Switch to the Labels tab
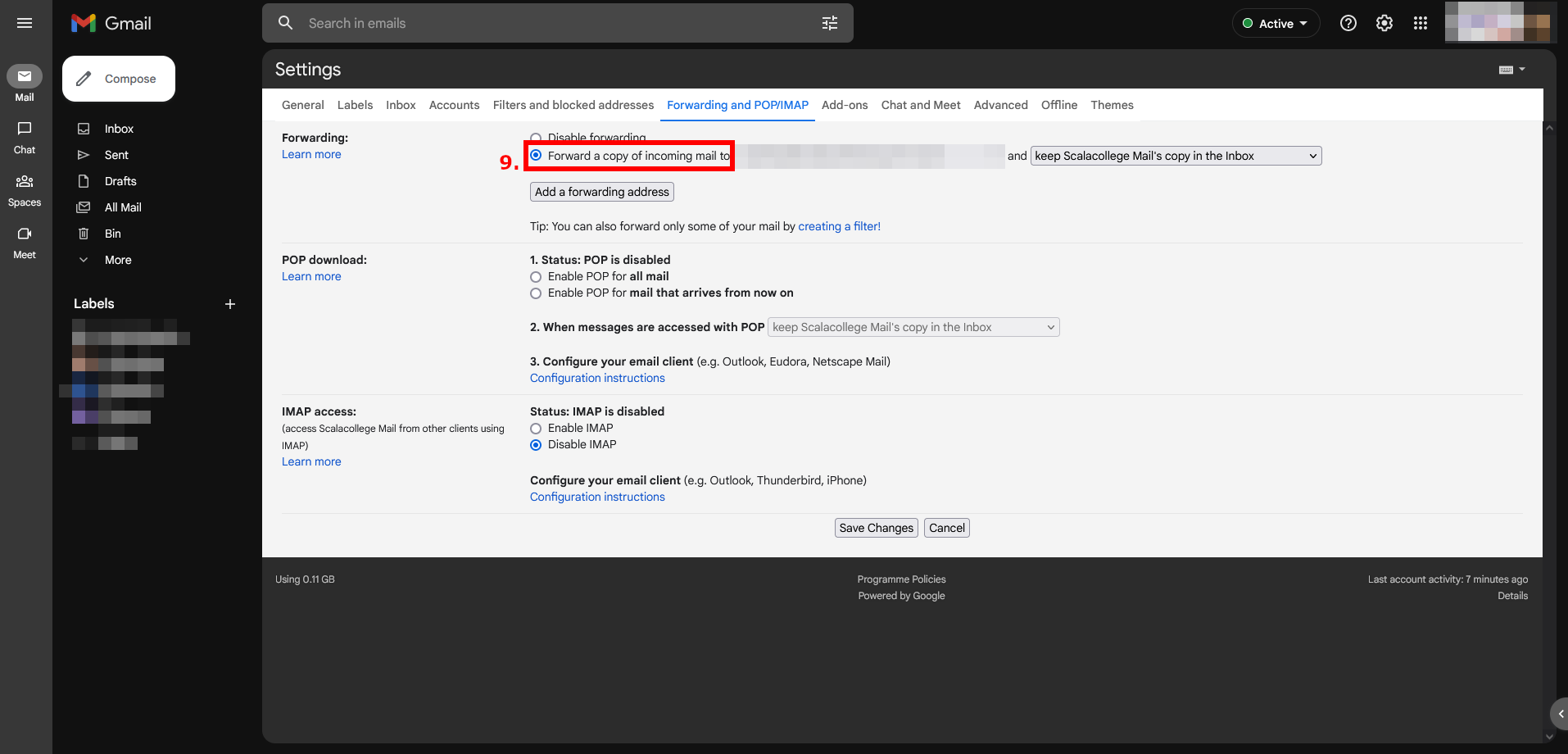This screenshot has height=754, width=1568. point(355,105)
